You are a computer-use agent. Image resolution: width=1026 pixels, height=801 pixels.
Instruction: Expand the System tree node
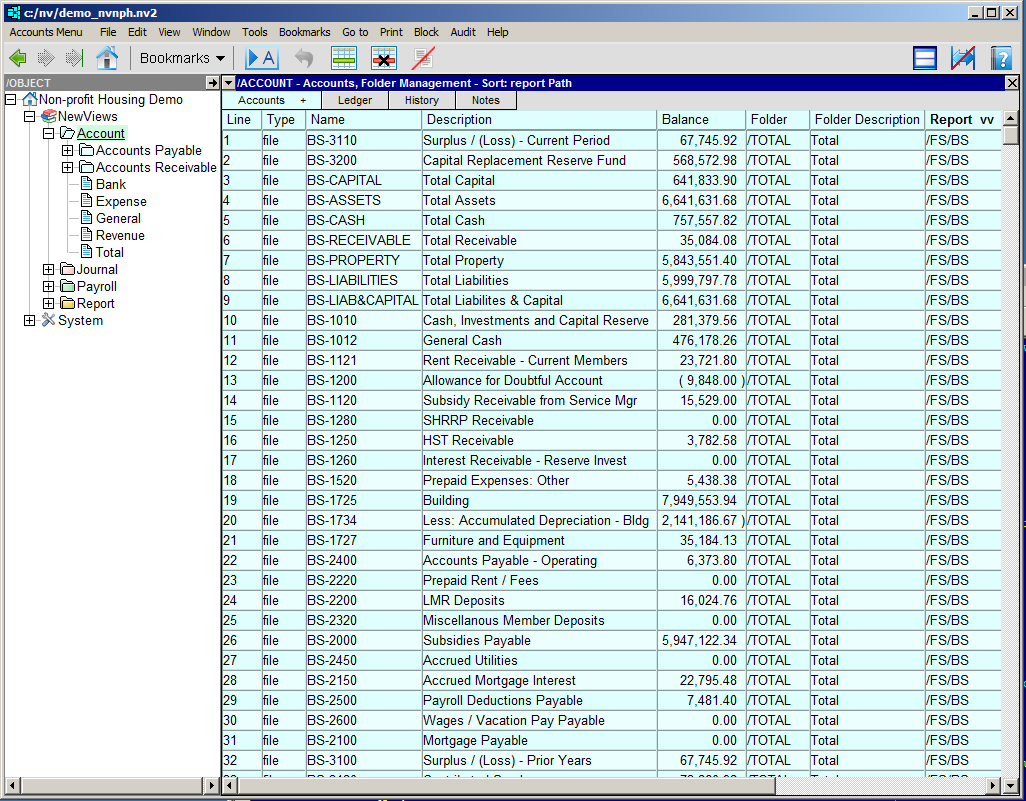tap(30, 321)
